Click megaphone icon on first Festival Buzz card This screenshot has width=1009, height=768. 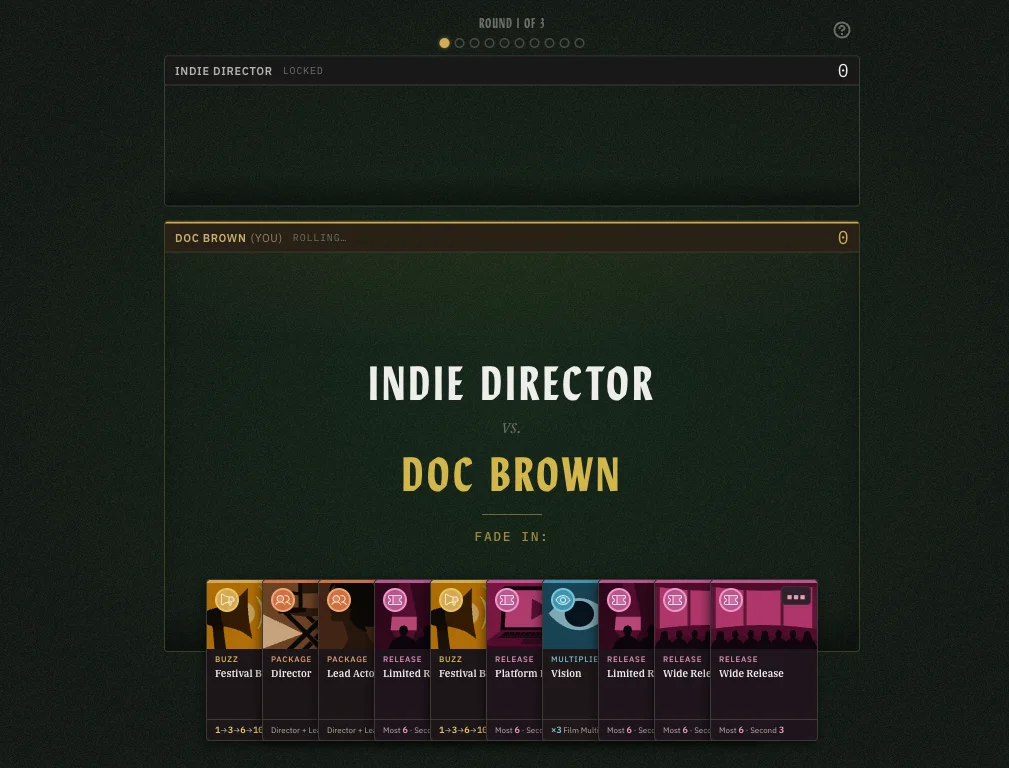click(x=227, y=600)
